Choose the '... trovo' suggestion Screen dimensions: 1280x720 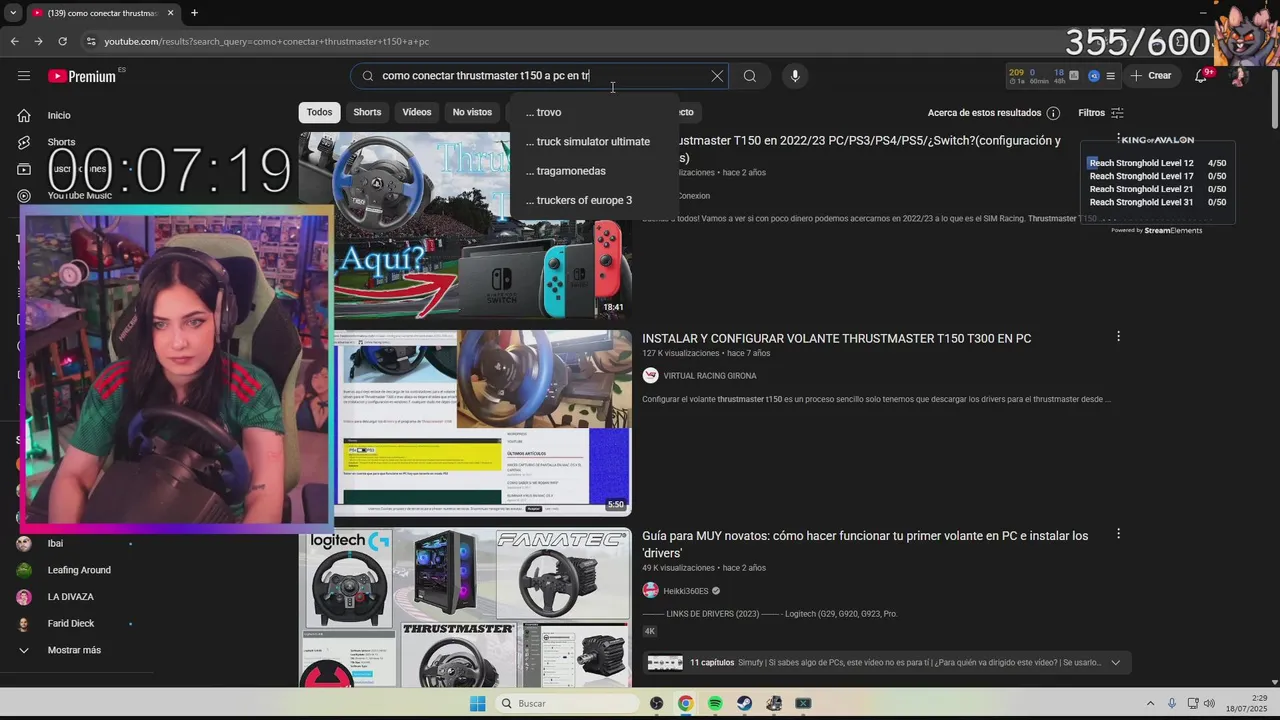(x=593, y=112)
